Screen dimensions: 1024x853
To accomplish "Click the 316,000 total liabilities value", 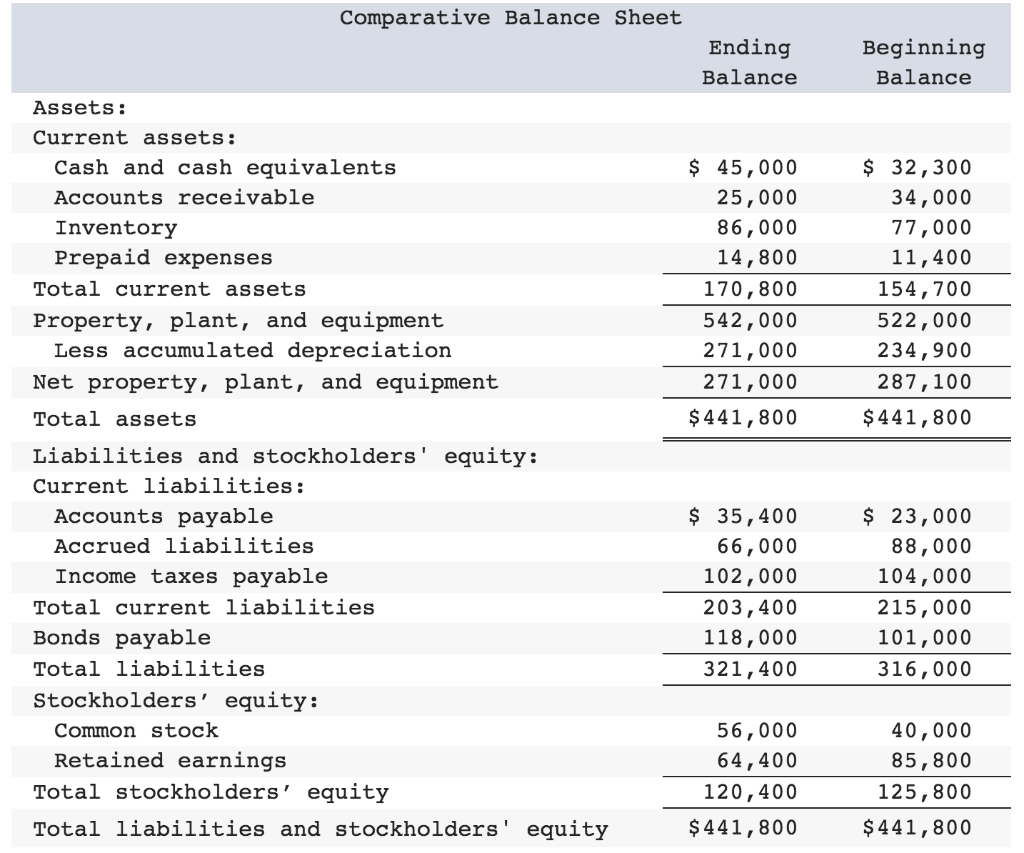I will tap(925, 669).
